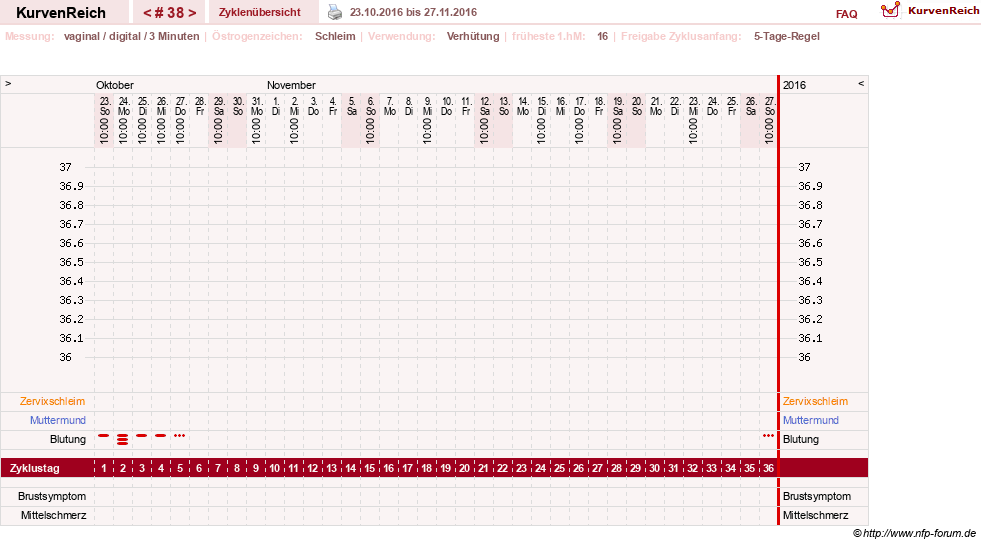The height and width of the screenshot is (545, 981).
Task: Click the 2016 year label
Action: (x=794, y=85)
